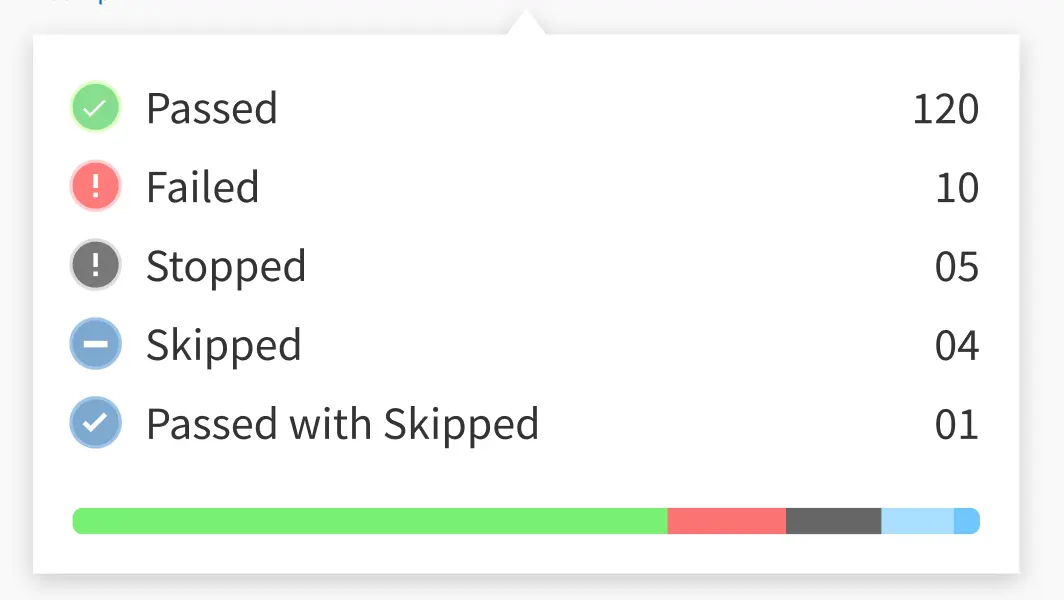Screen dimensions: 1064x600
Task: Click the popover's top arrow pointer
Action: tap(526, 24)
